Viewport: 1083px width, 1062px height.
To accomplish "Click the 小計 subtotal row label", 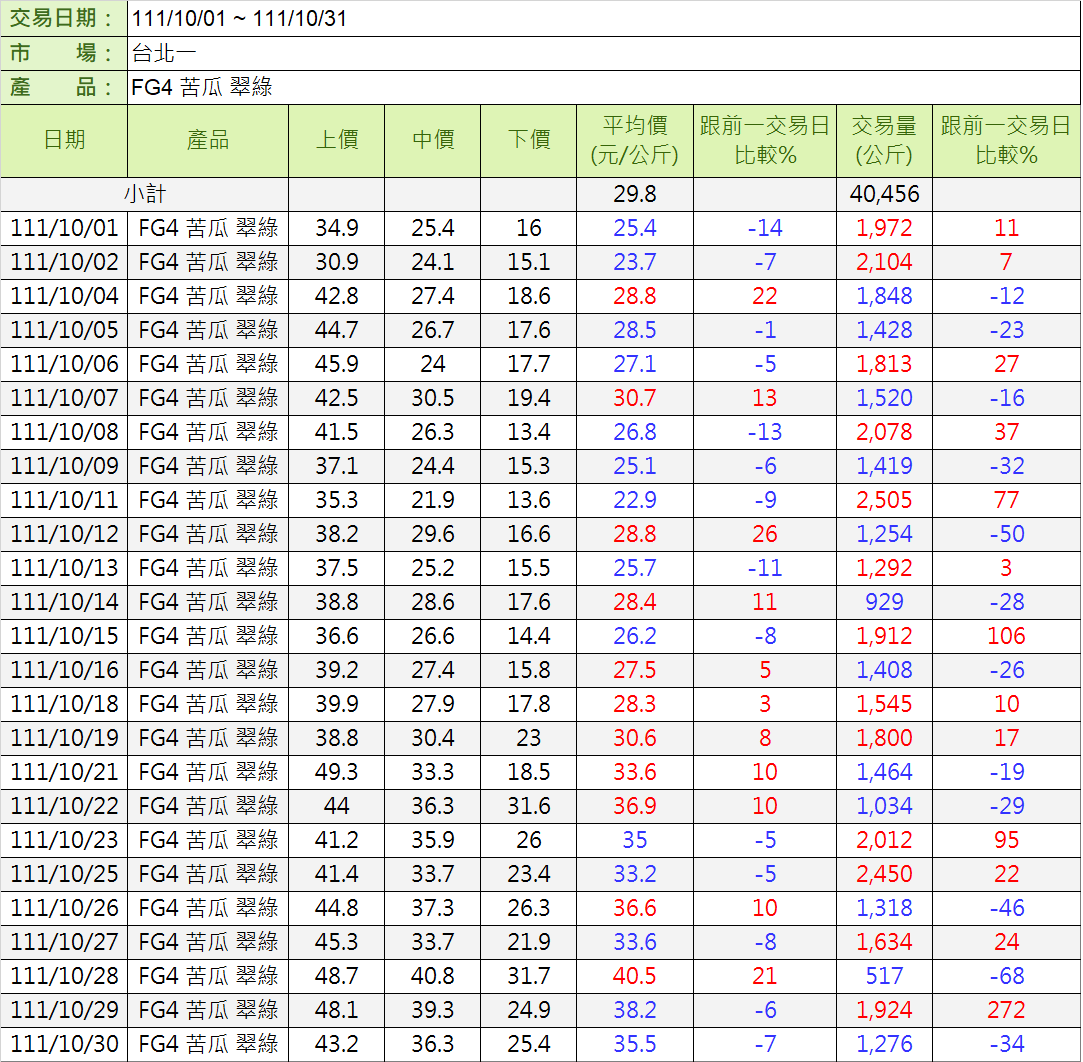I will coord(145,194).
